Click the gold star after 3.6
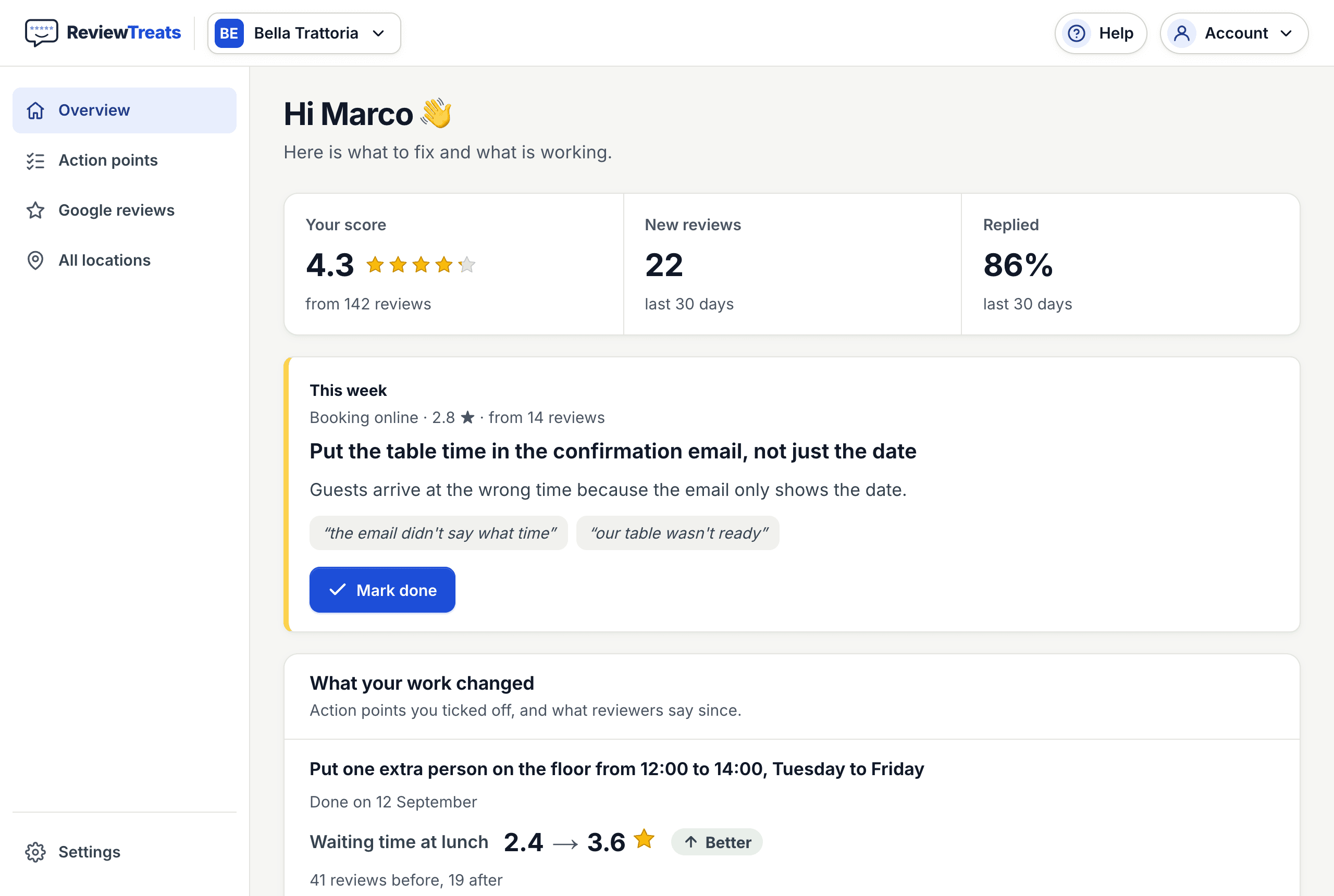Image resolution: width=1334 pixels, height=896 pixels. point(644,839)
